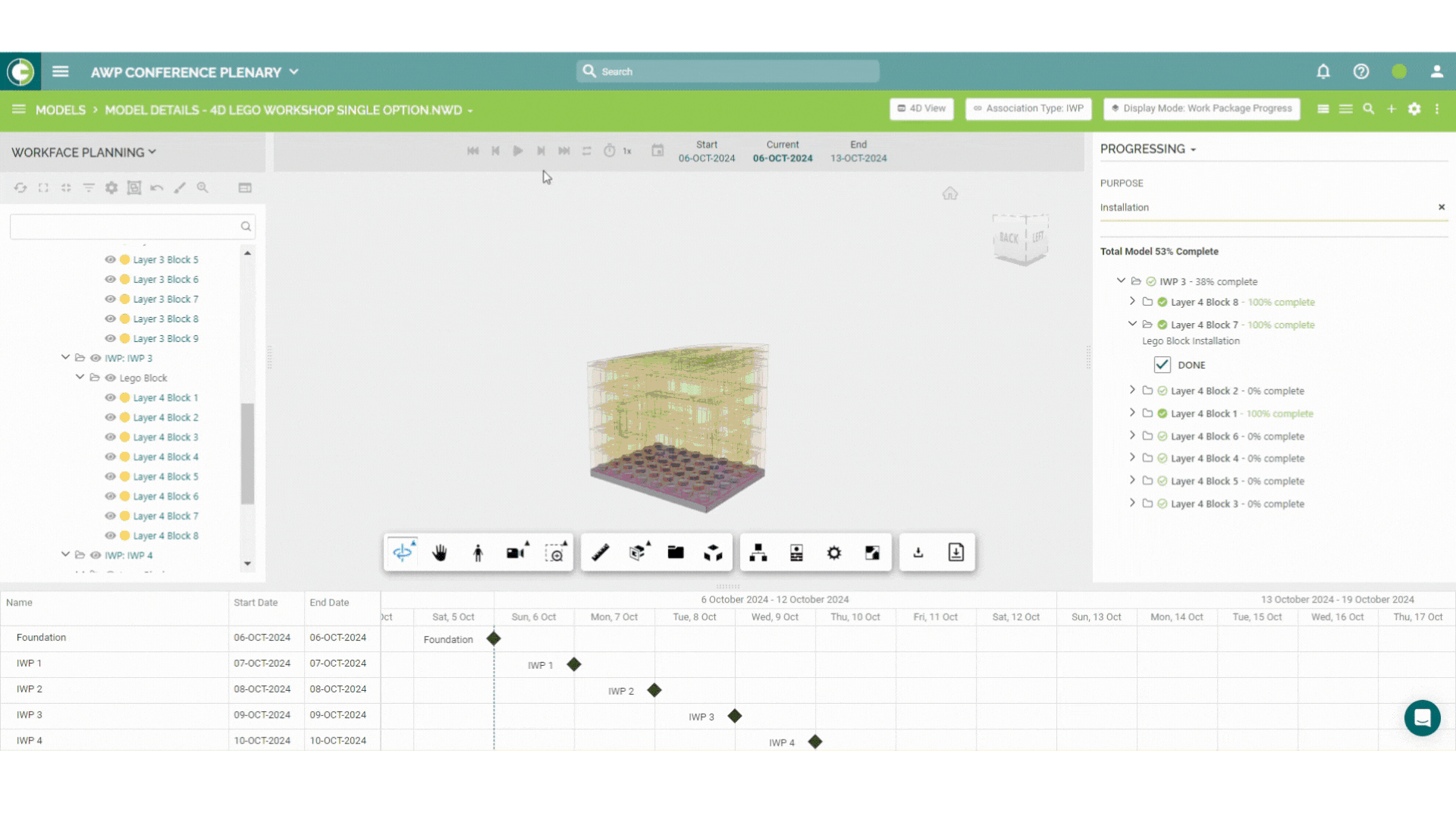Click the play button to start simulation
This screenshot has width=1456, height=819.
click(x=517, y=150)
